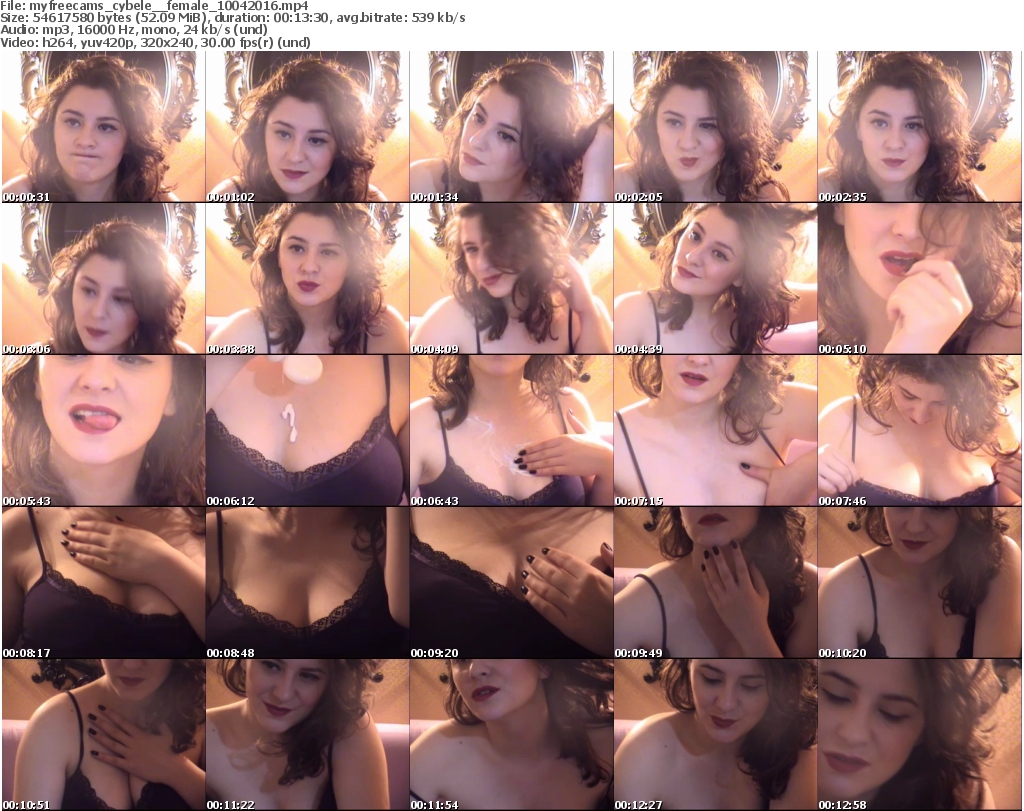Open the frame timestamped 00:04:09
The height and width of the screenshot is (811, 1024).
click(x=511, y=279)
